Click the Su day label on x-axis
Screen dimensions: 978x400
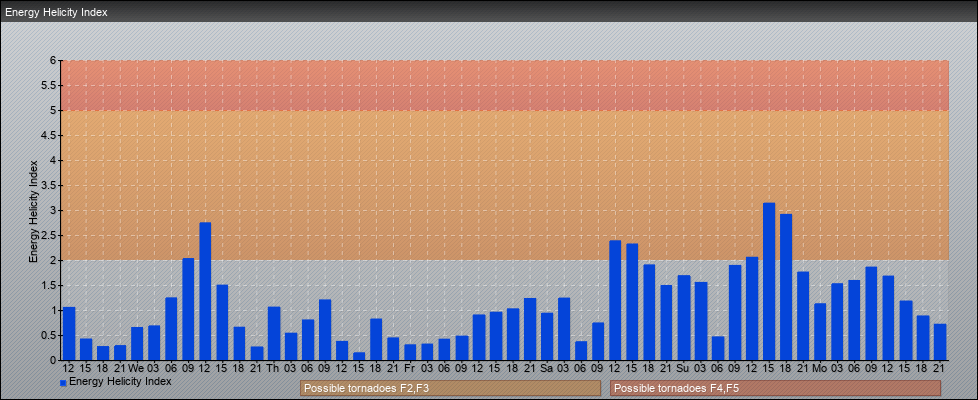click(684, 368)
